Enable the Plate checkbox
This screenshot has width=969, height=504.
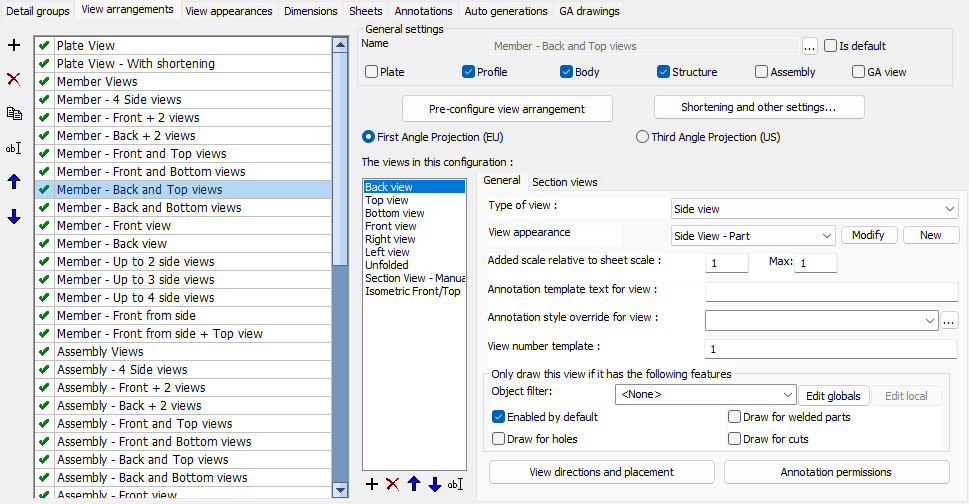(372, 72)
